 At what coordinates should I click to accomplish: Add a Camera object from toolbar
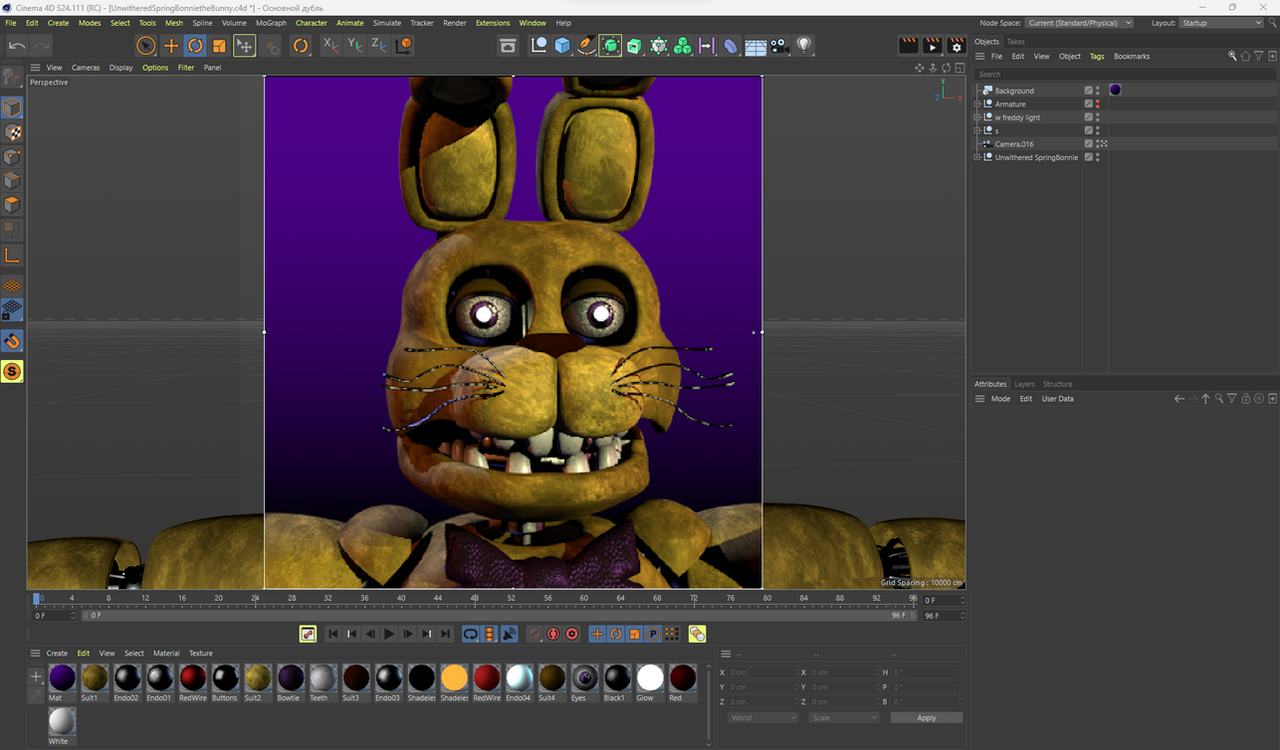[780, 45]
